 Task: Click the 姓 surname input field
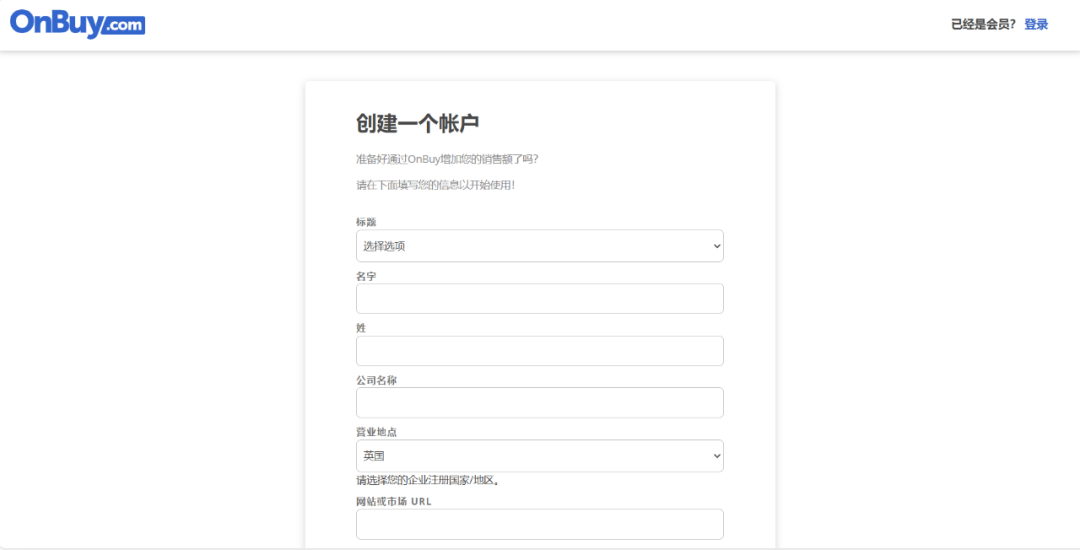coord(539,351)
